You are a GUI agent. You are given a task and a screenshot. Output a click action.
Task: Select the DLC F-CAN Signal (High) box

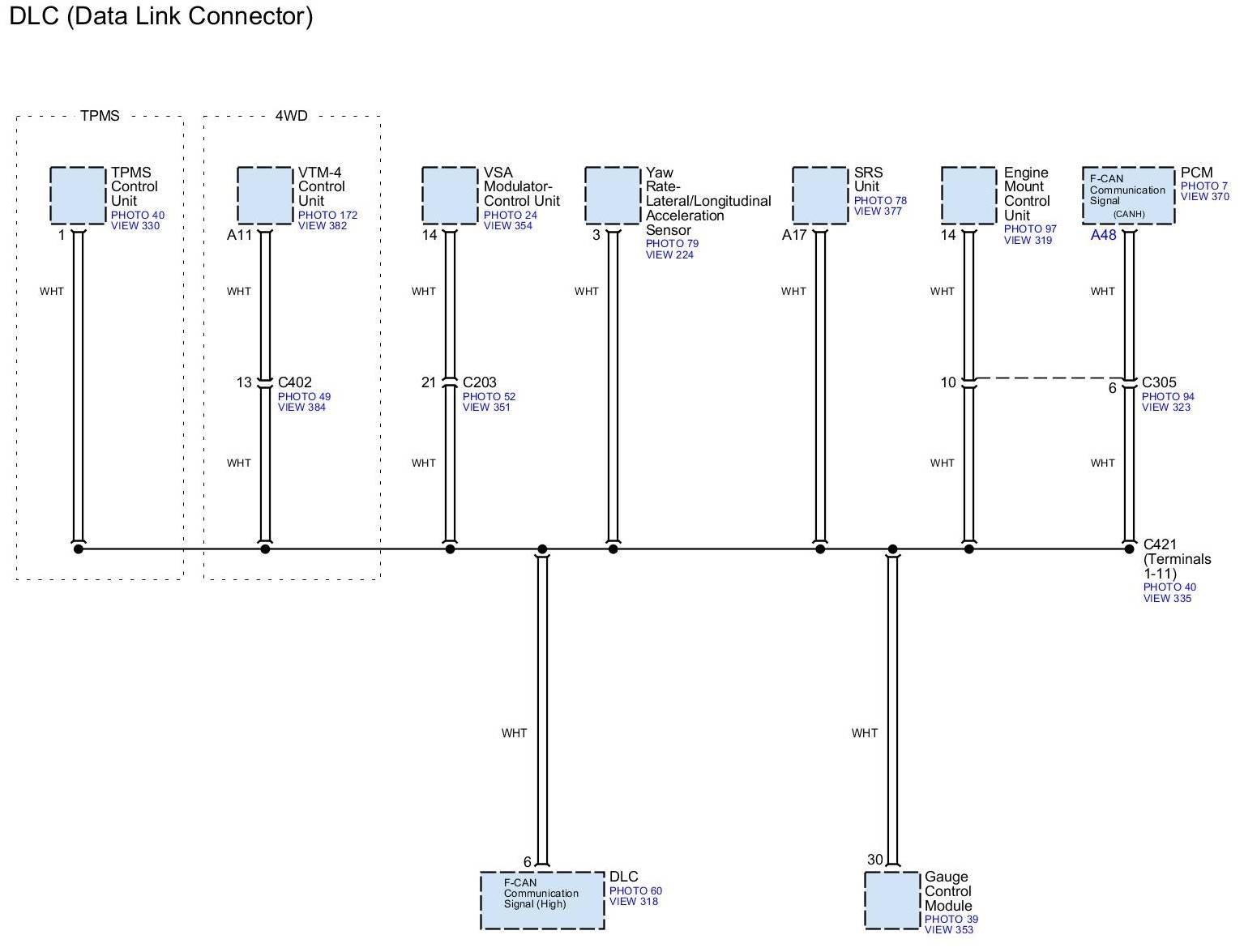pos(542,900)
